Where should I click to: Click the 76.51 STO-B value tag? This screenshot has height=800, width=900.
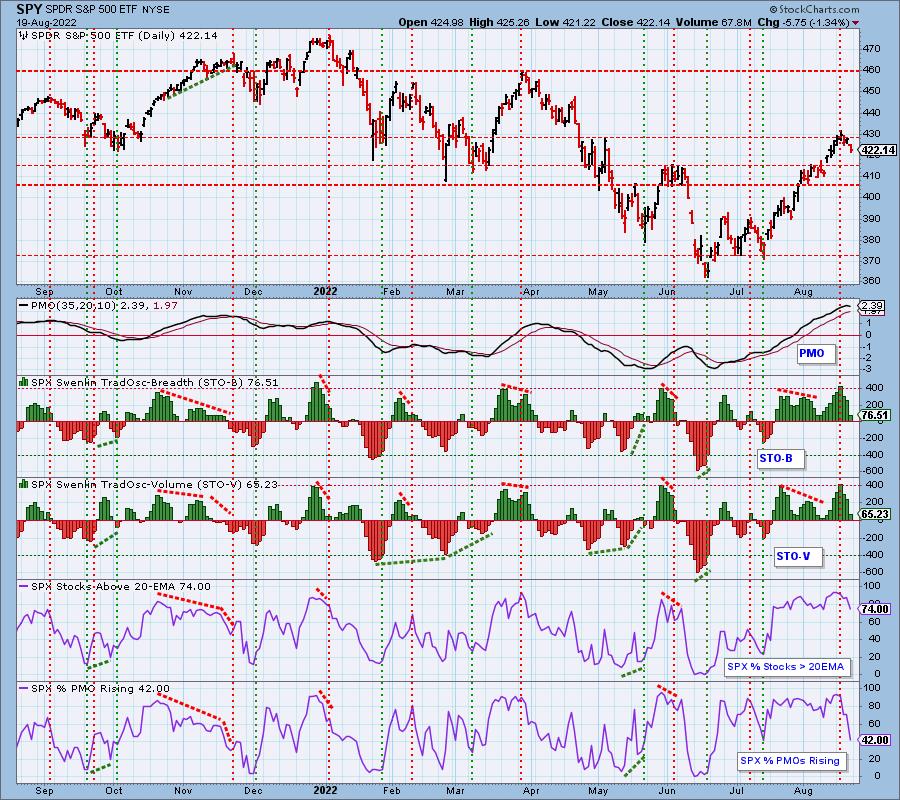click(x=875, y=415)
